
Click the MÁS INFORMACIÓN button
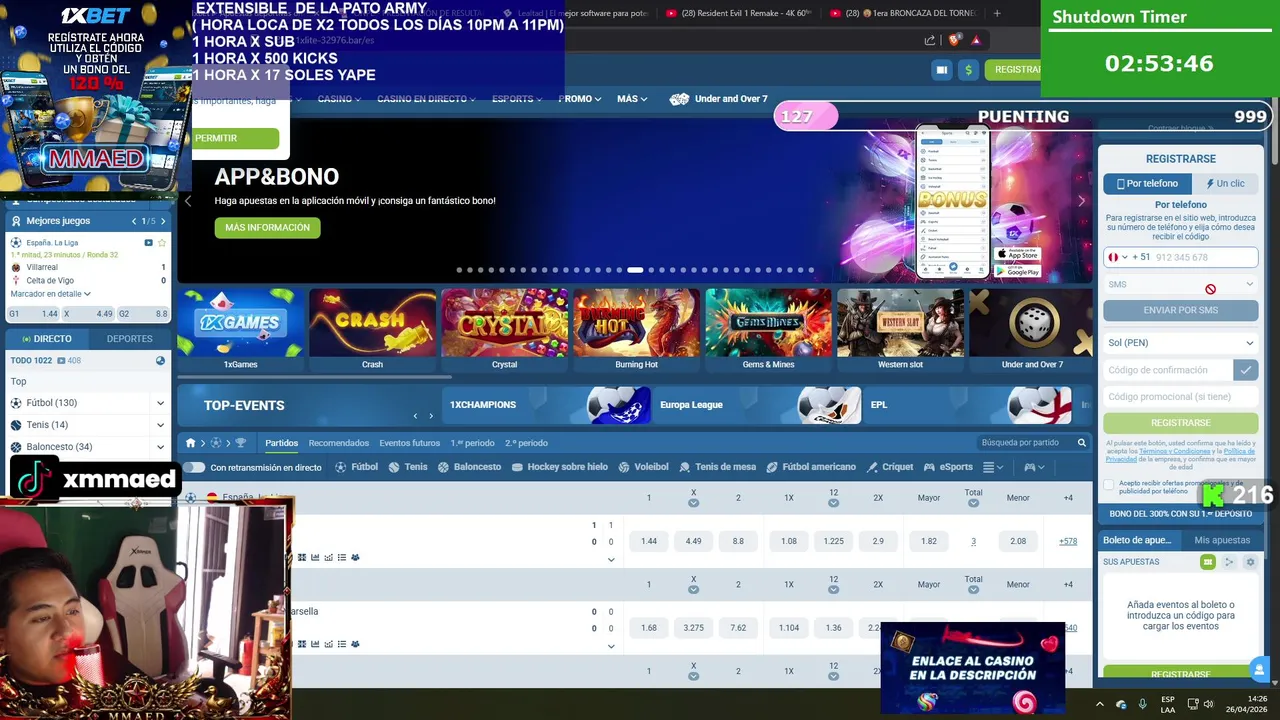pyautogui.click(x=267, y=228)
